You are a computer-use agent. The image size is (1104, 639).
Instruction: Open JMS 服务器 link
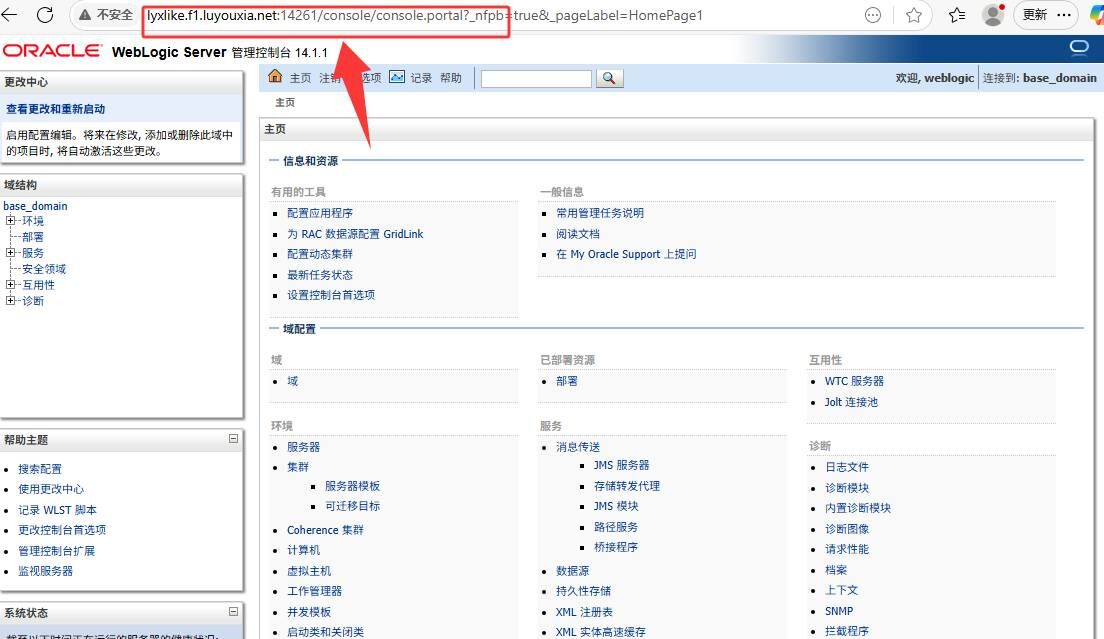622,465
